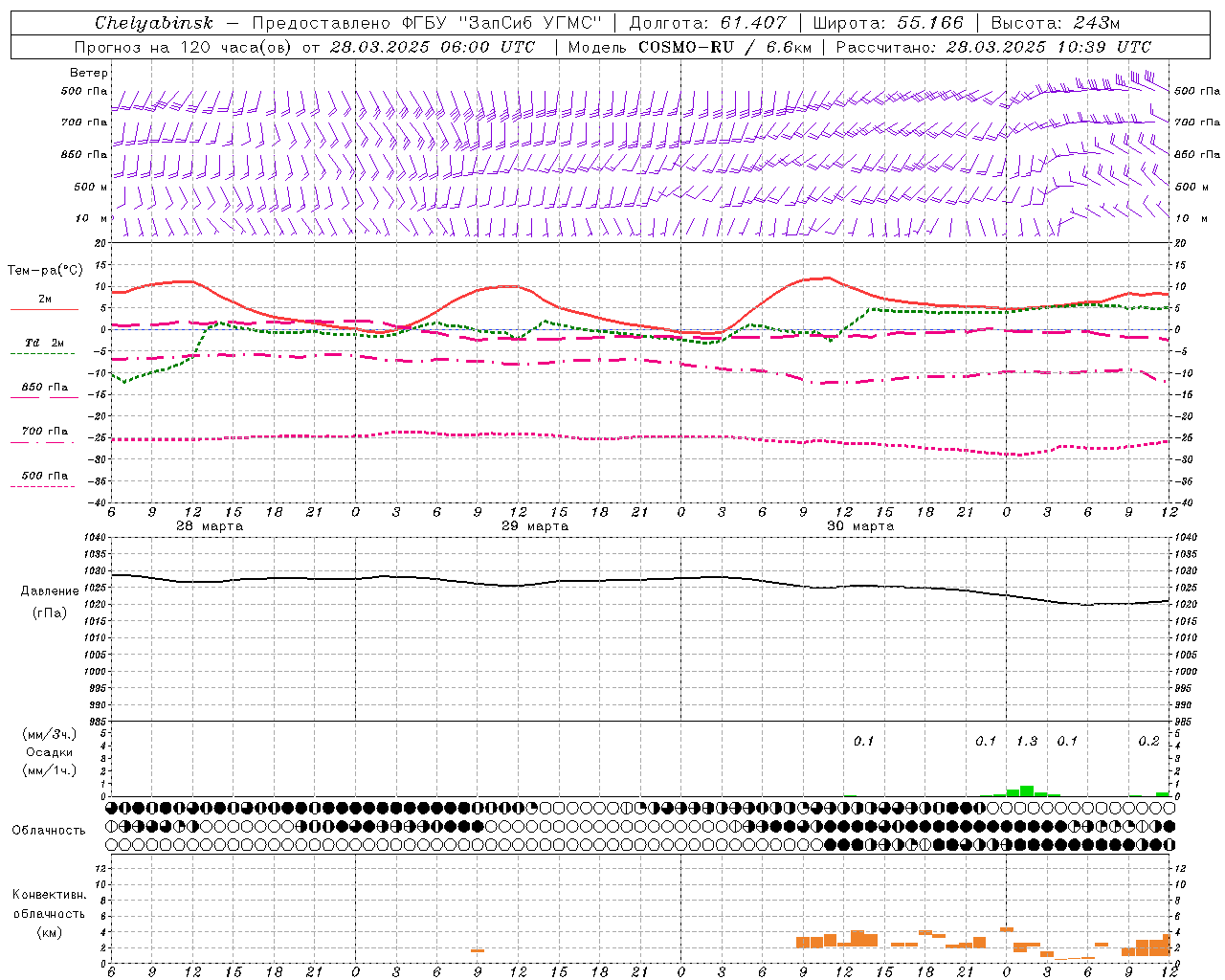Viewport: 1225px width, 980px height.
Task: Click the 700 гПа temperature legend entry
Action: point(45,432)
